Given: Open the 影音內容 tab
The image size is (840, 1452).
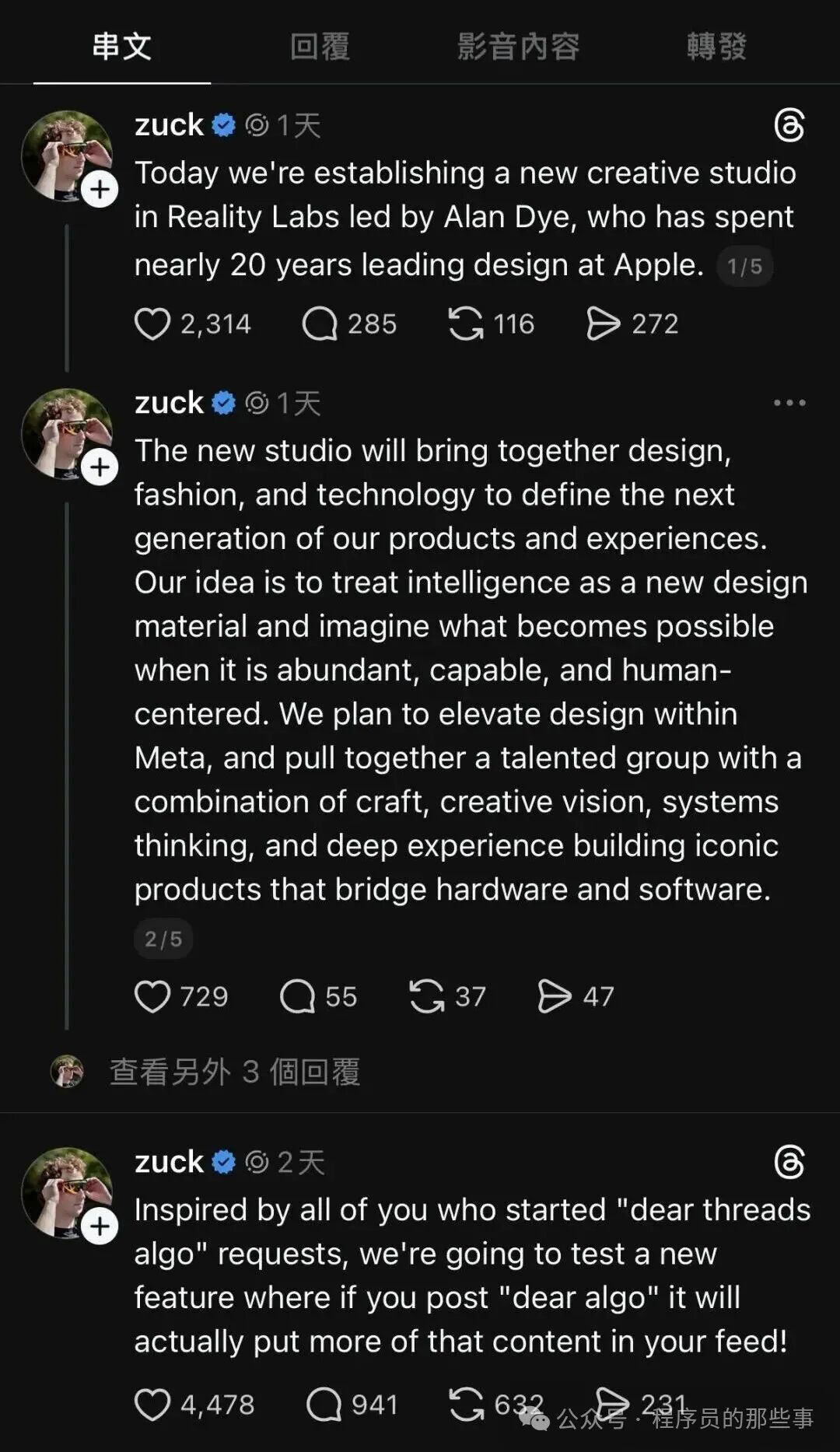Looking at the screenshot, I should click(516, 47).
